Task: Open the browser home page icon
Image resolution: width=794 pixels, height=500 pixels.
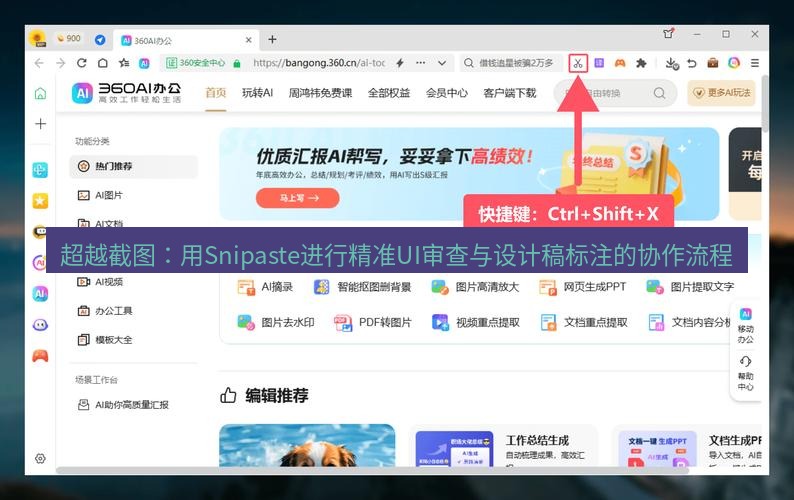Action: tap(103, 63)
